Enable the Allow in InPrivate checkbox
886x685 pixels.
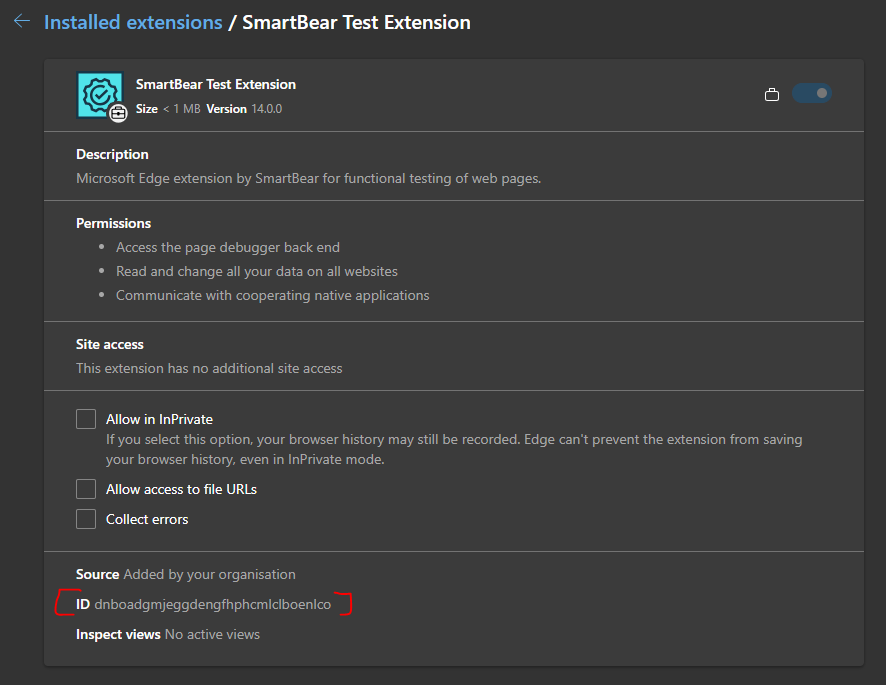86,419
